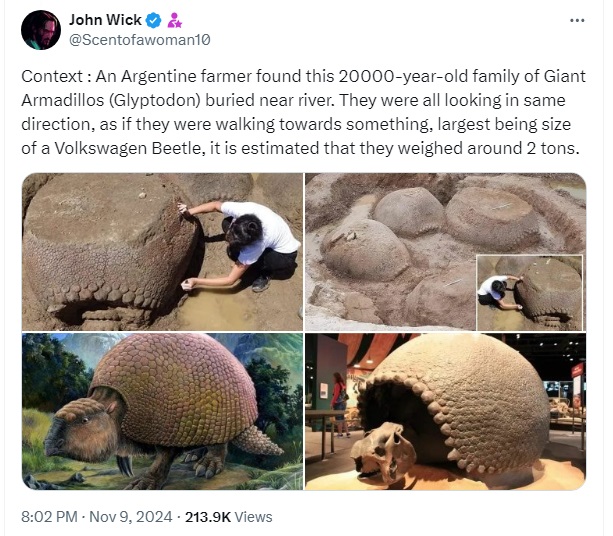Click the red-dressed visitor in museum photo
Screen dimensions: 613x536
(x=339, y=403)
